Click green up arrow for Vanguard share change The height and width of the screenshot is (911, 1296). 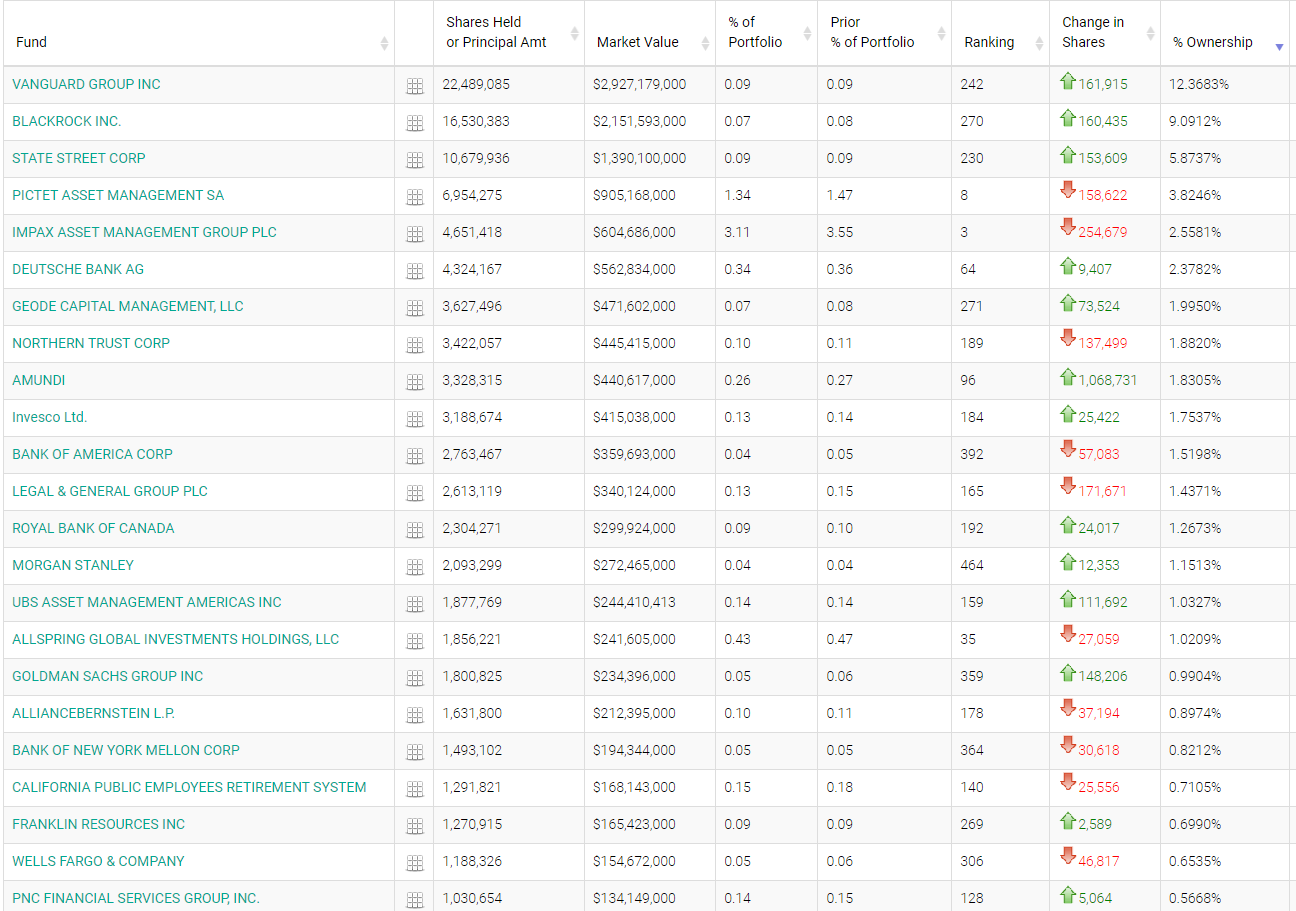tap(1068, 81)
